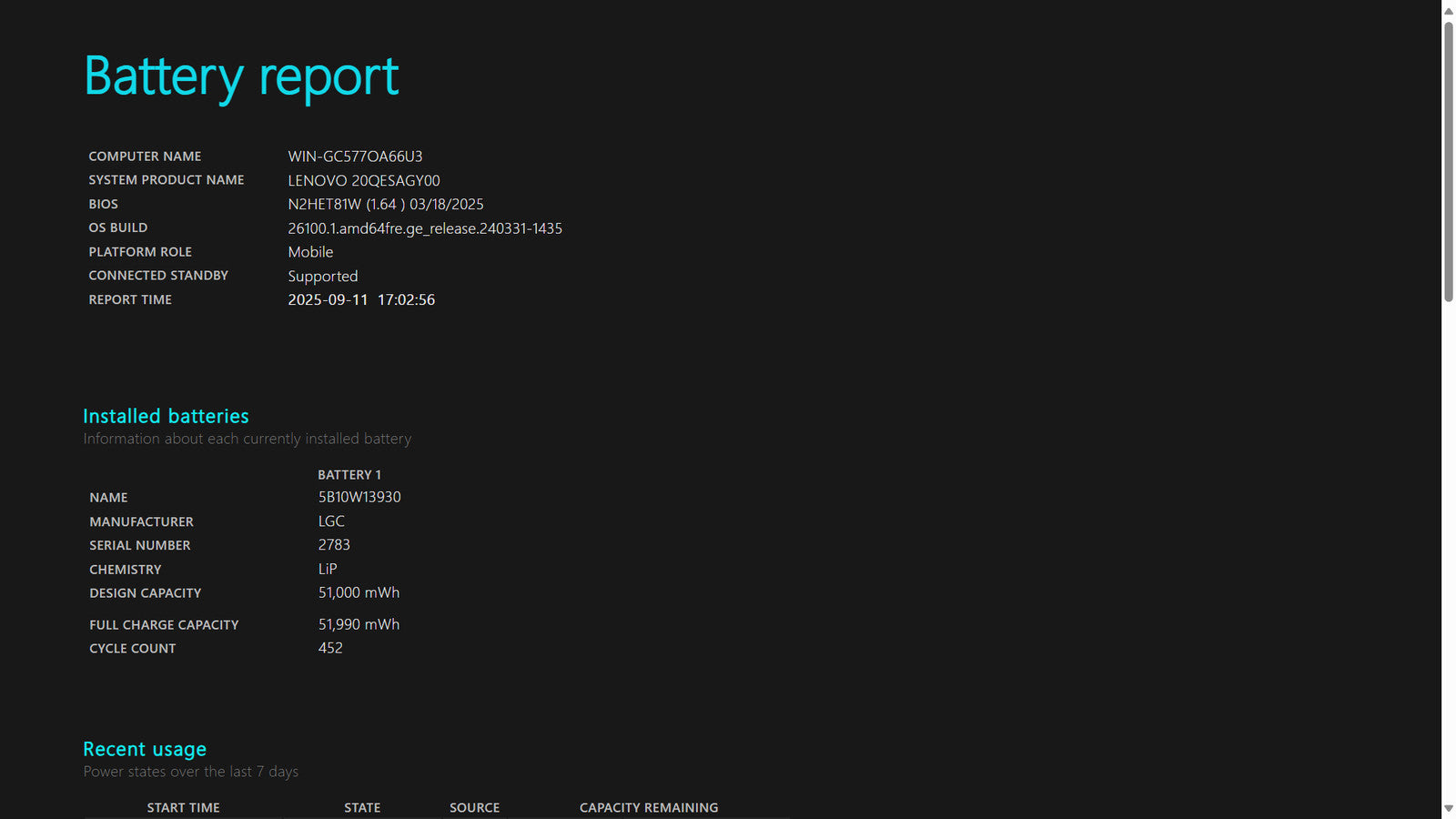
Task: Click the SYSTEM PRODUCT NAME label
Action: (167, 180)
